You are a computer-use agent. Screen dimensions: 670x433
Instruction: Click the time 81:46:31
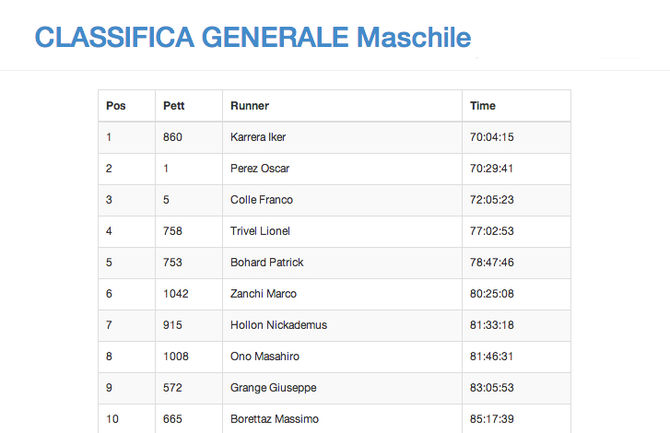[492, 356]
